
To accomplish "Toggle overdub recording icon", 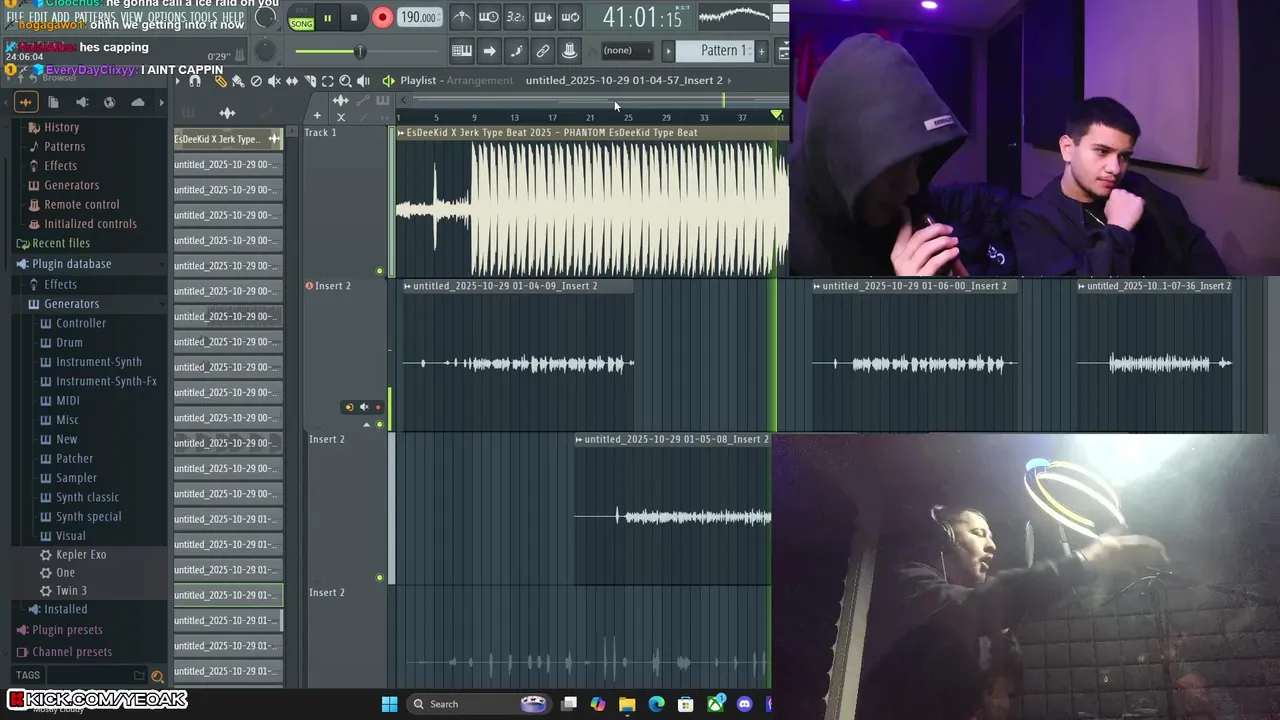I will [x=543, y=17].
